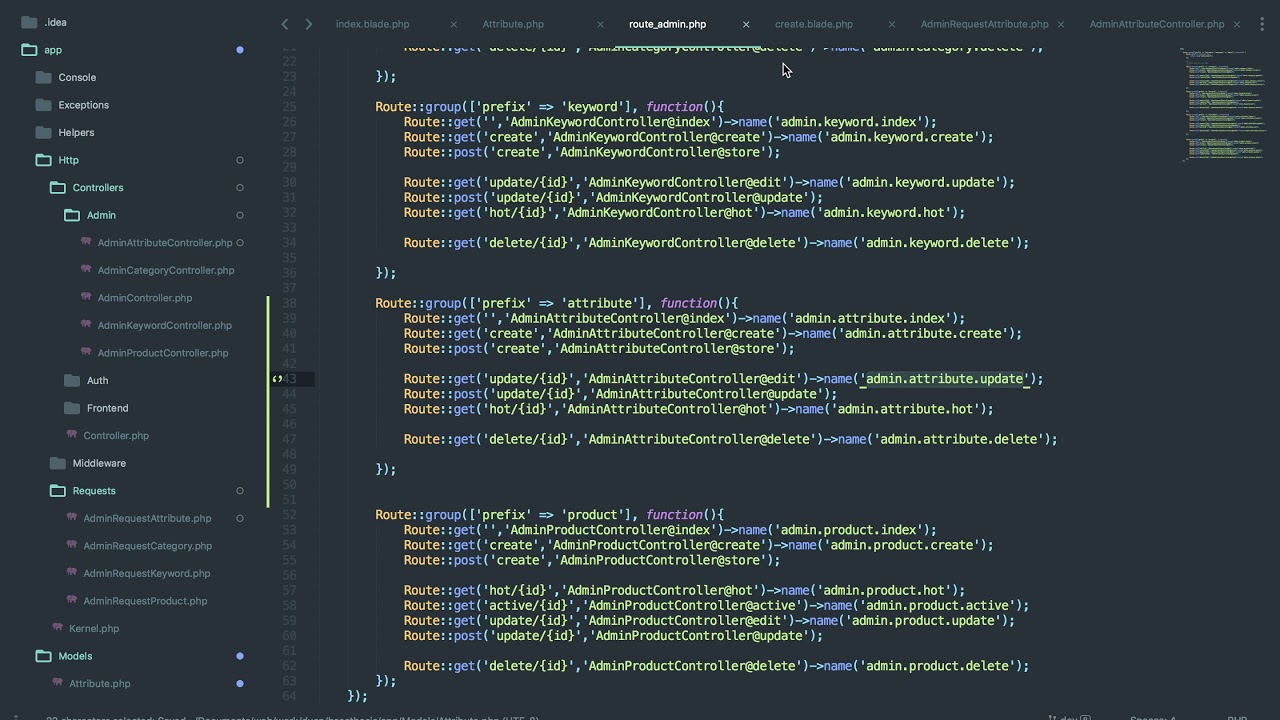1280x720 pixels.
Task: Click PHP icon beside Kernel.php
Action: pyautogui.click(x=58, y=627)
